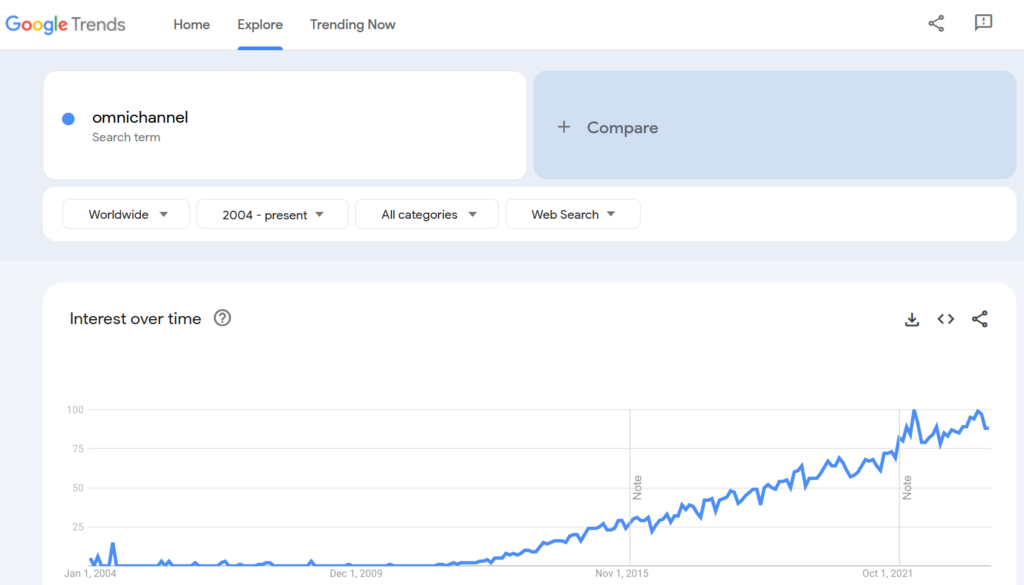Expand the All categories dropdown

click(427, 214)
